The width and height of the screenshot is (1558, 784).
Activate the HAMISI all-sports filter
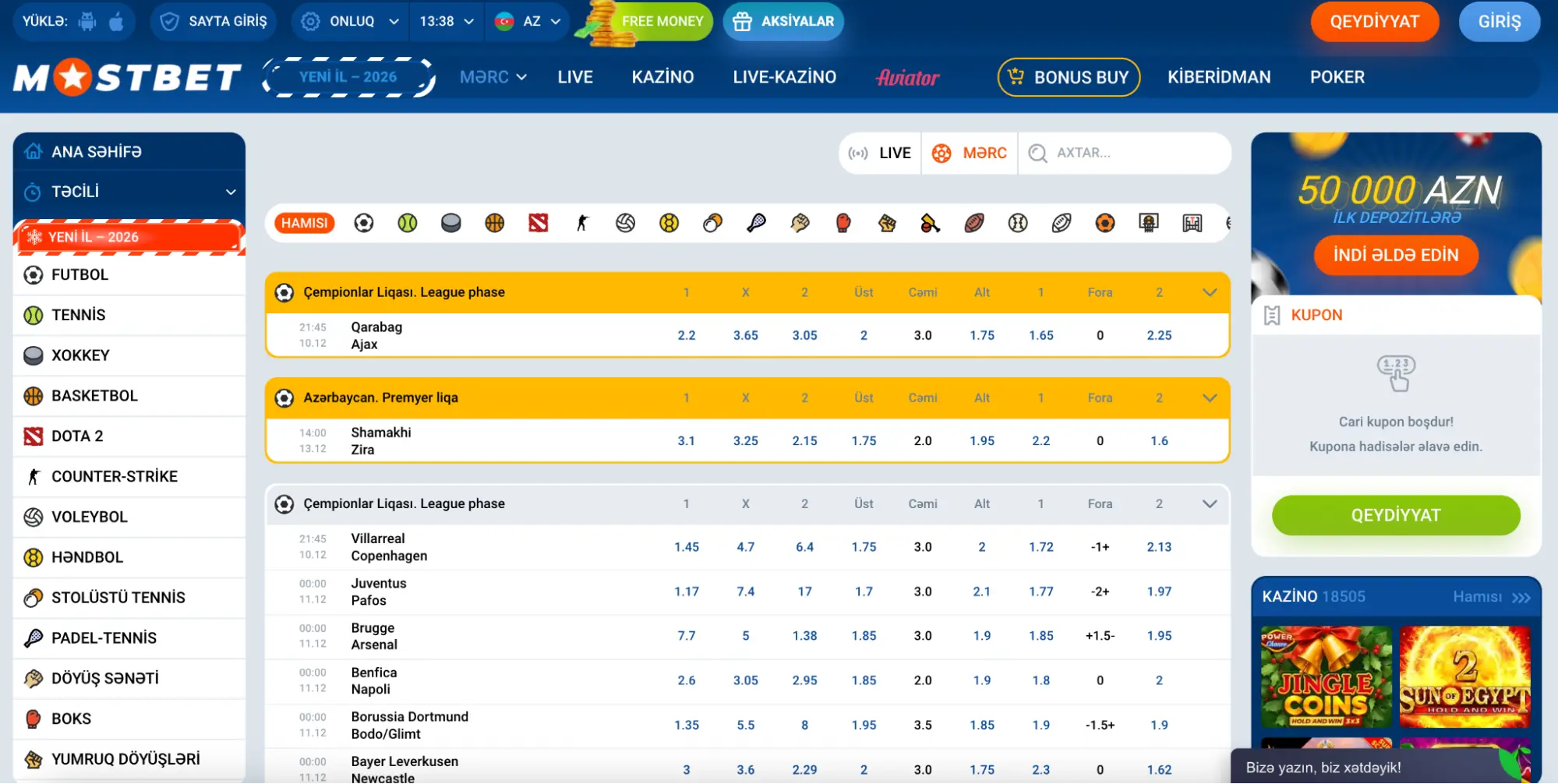click(304, 224)
